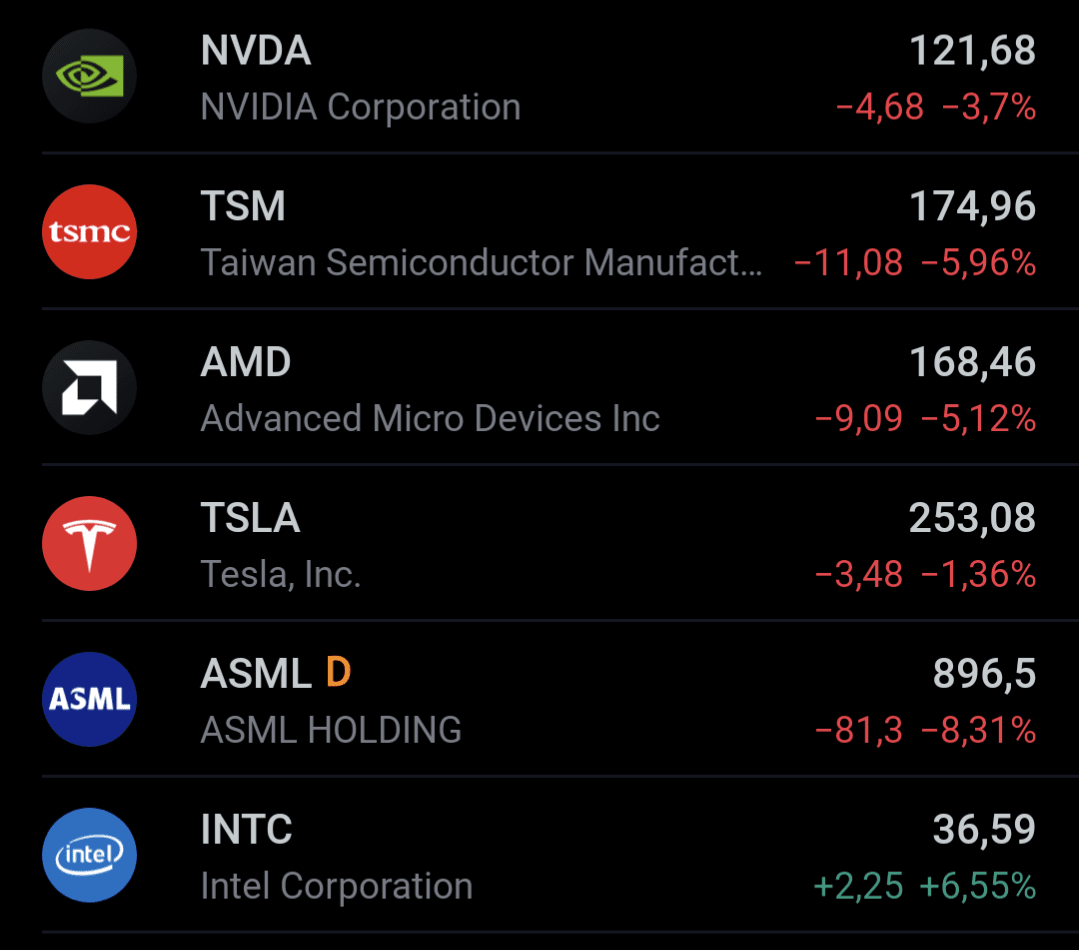1079x950 pixels.
Task: Click the red tsmc logo icon
Action: (x=89, y=232)
